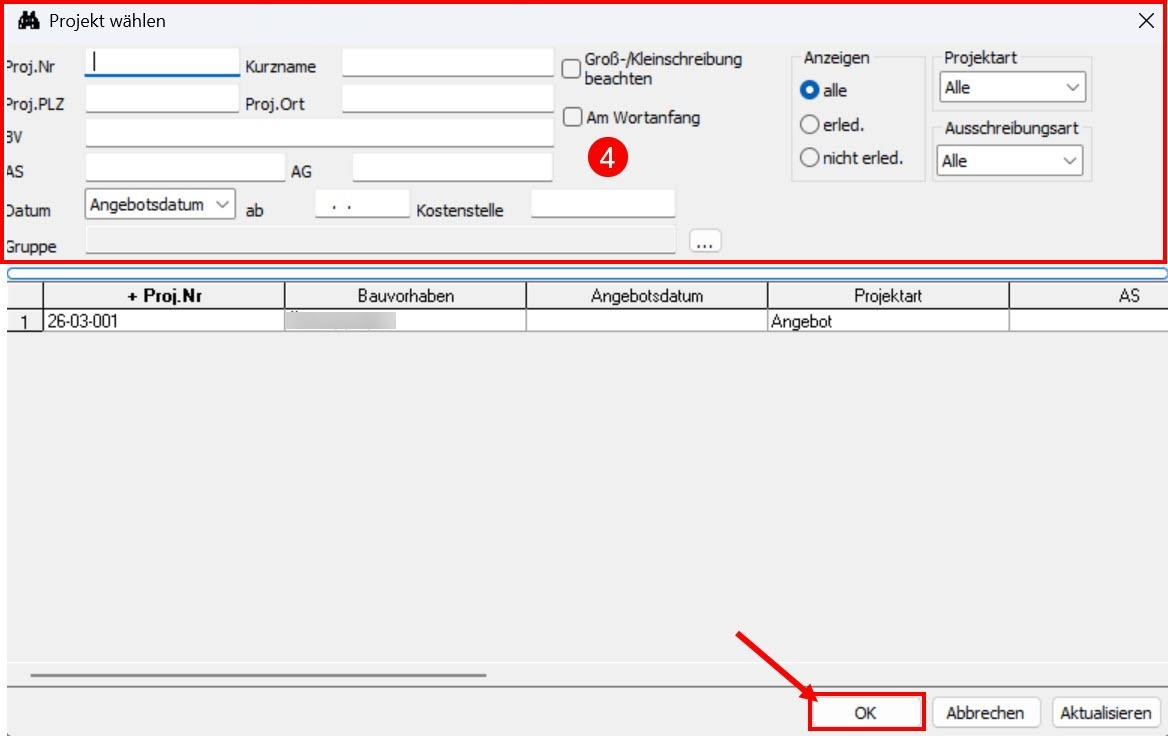This screenshot has height=736, width=1168.
Task: Open the Ausschreibungsart dropdown
Action: (1009, 160)
